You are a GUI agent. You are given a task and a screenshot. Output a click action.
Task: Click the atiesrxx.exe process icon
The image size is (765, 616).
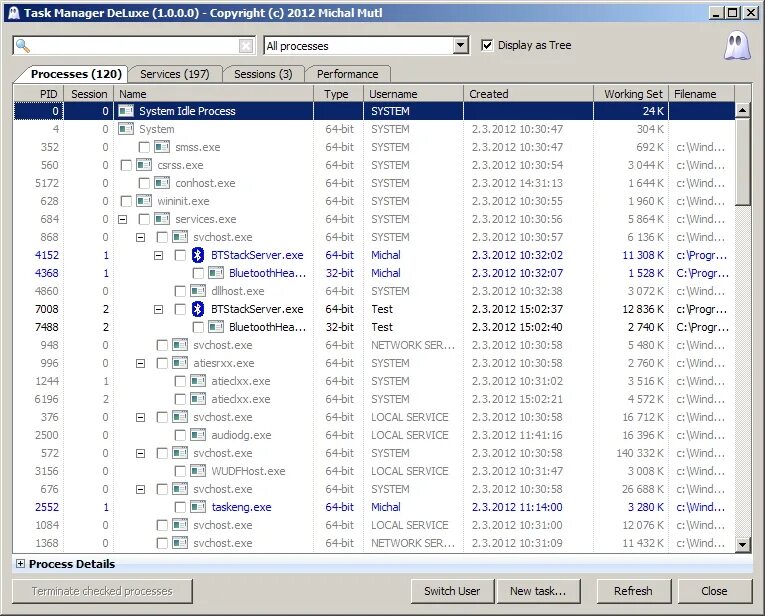coord(180,363)
